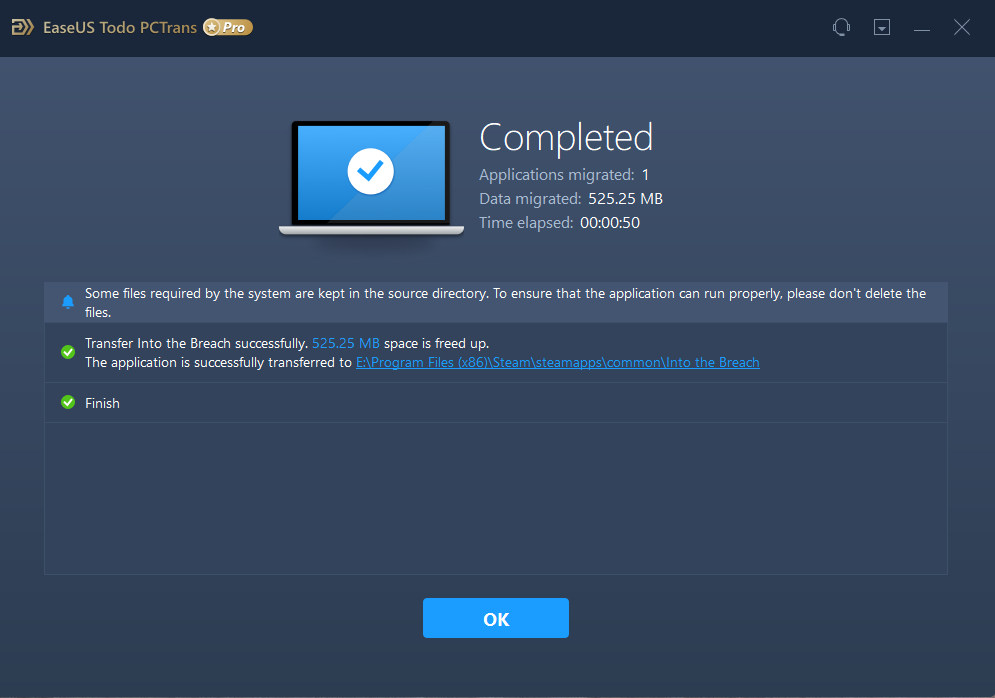Screen dimensions: 995x698
Task: Open the support headset icon
Action: point(841,27)
